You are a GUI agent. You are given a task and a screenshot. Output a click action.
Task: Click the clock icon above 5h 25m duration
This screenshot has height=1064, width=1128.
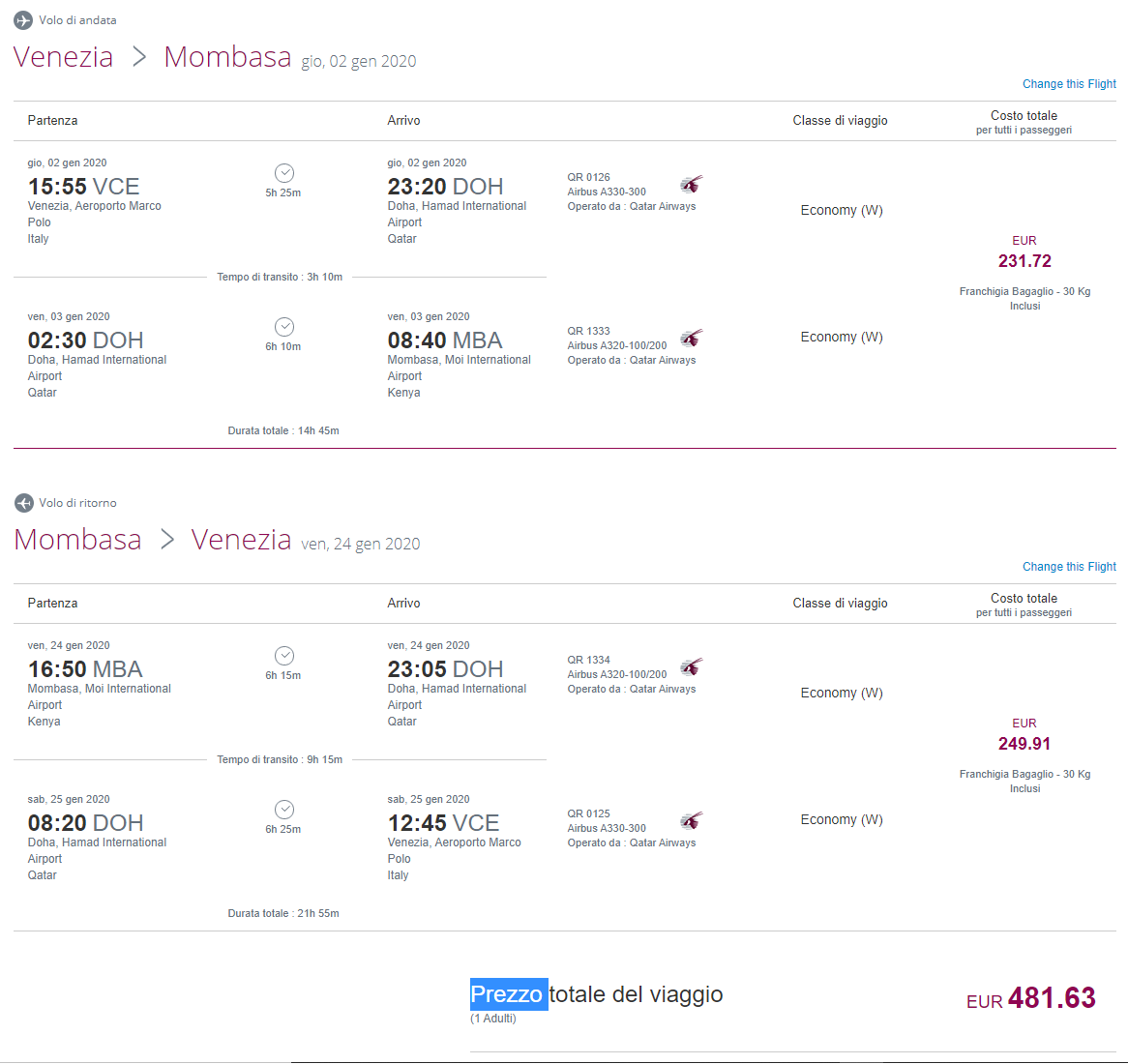[x=284, y=173]
